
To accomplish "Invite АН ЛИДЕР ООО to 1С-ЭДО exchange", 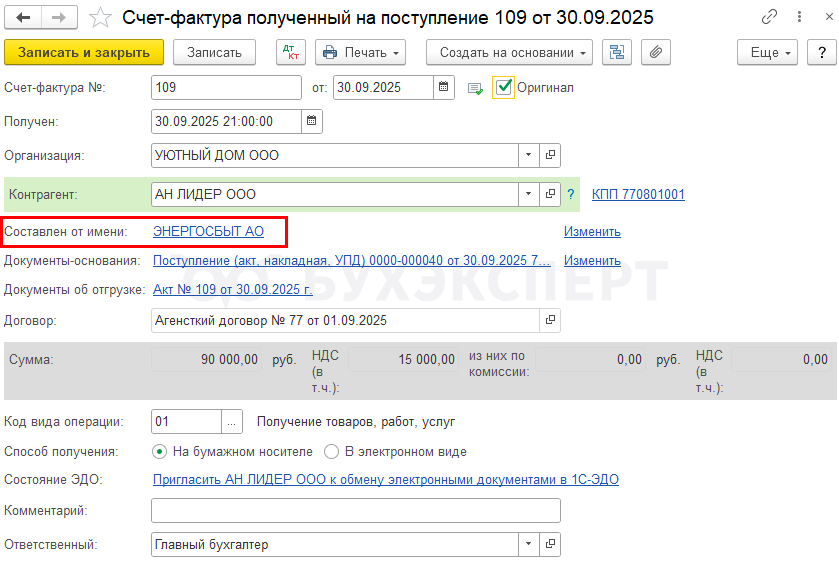I will point(386,479).
